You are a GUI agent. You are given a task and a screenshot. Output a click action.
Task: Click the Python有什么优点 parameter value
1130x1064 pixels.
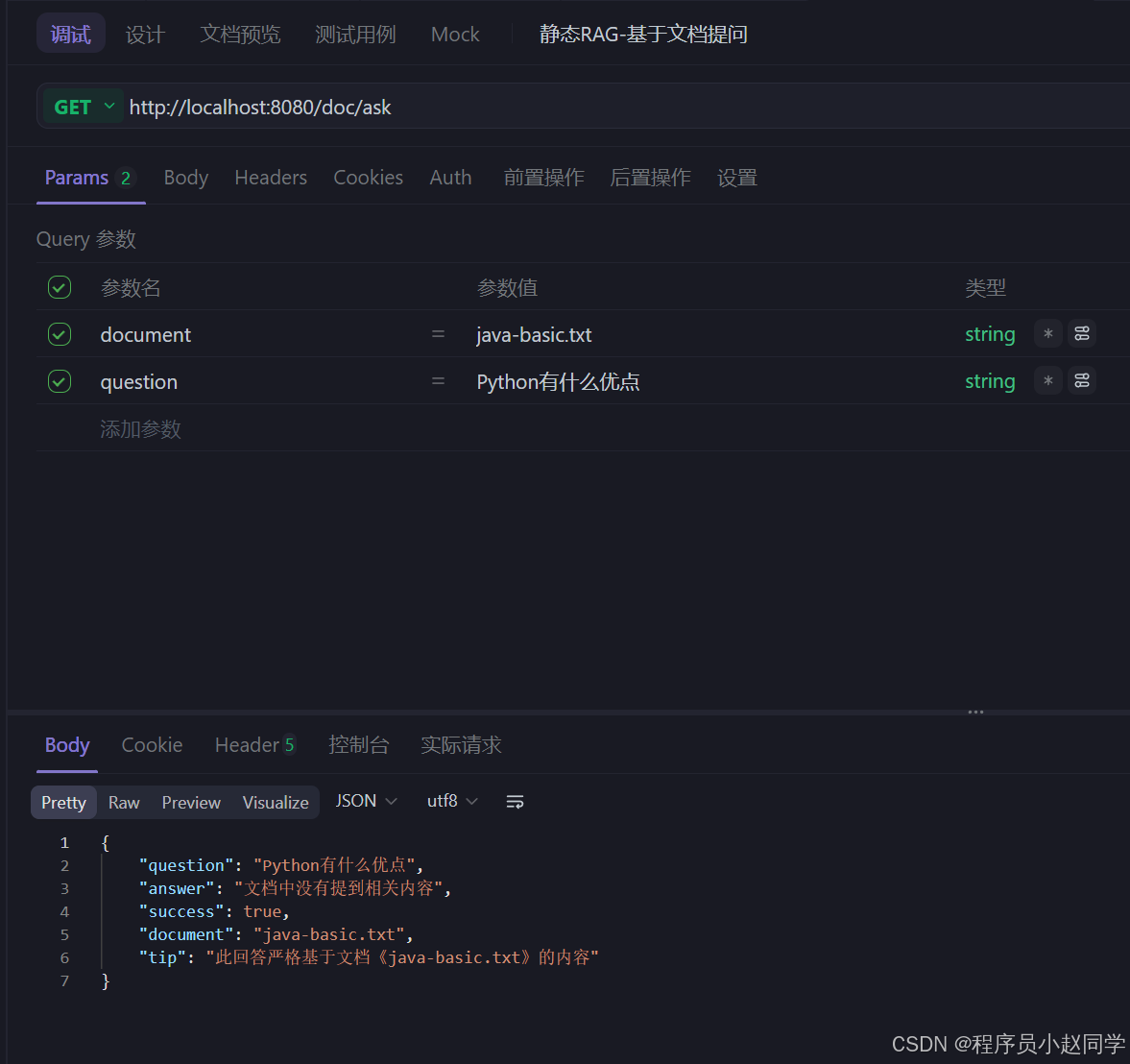(559, 381)
